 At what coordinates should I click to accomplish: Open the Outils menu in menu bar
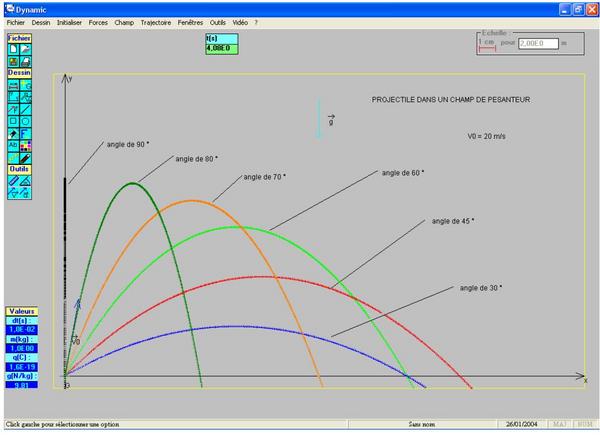218,23
